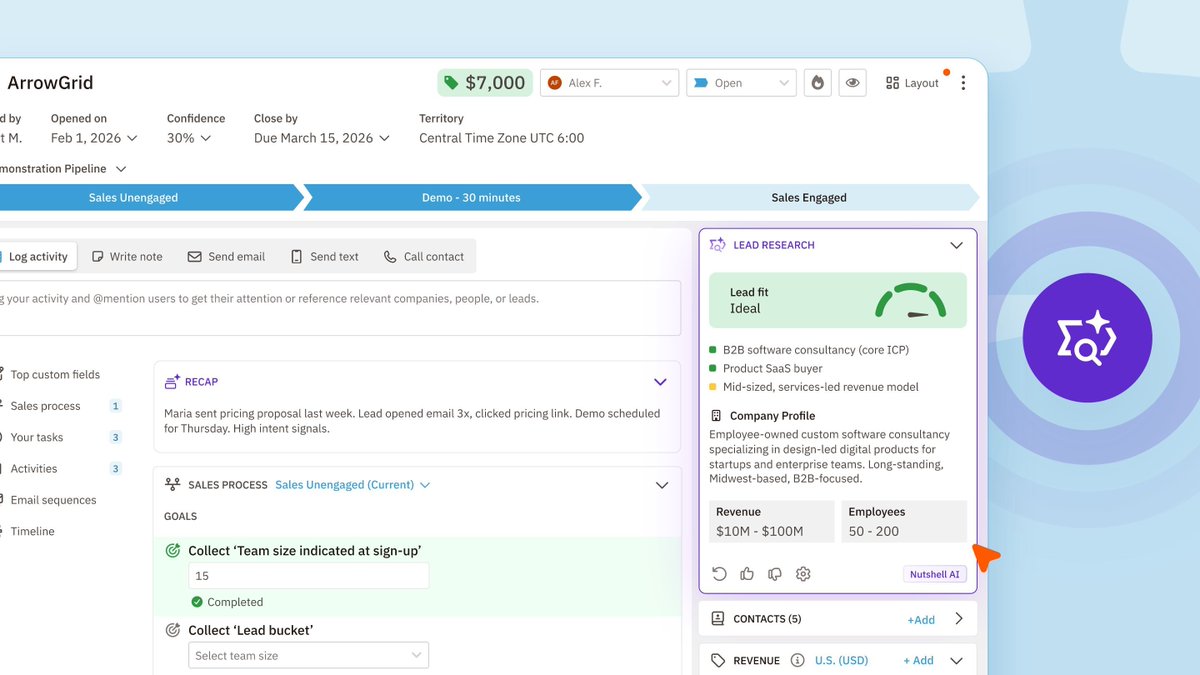Open the Select team size dropdown

click(x=308, y=656)
